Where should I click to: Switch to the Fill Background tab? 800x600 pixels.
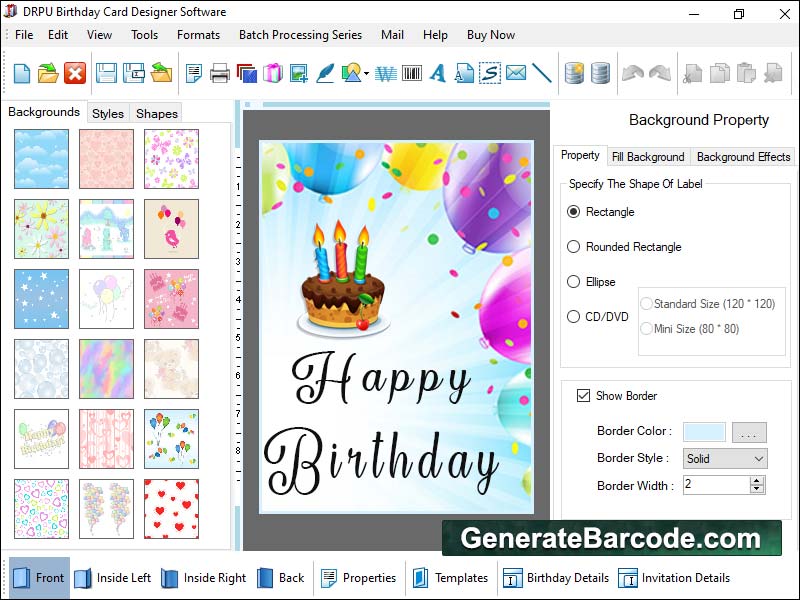click(x=648, y=157)
